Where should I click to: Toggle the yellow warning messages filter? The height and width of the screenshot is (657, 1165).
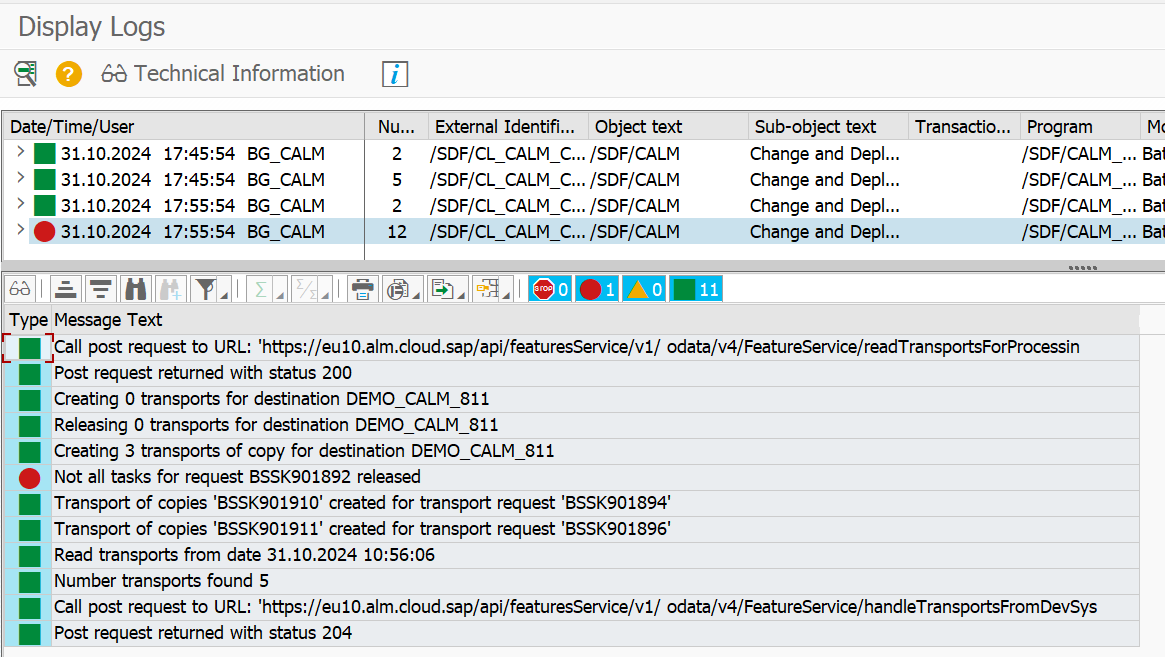point(645,290)
